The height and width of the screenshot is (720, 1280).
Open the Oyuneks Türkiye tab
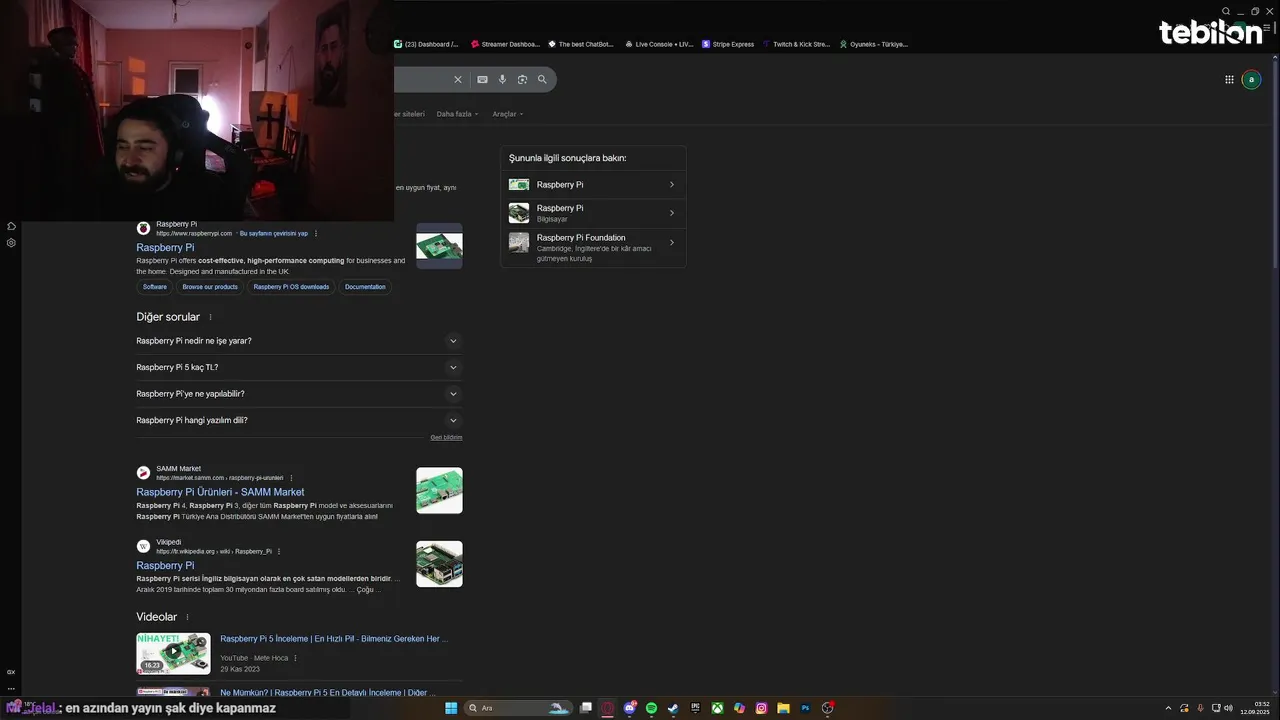(874, 44)
